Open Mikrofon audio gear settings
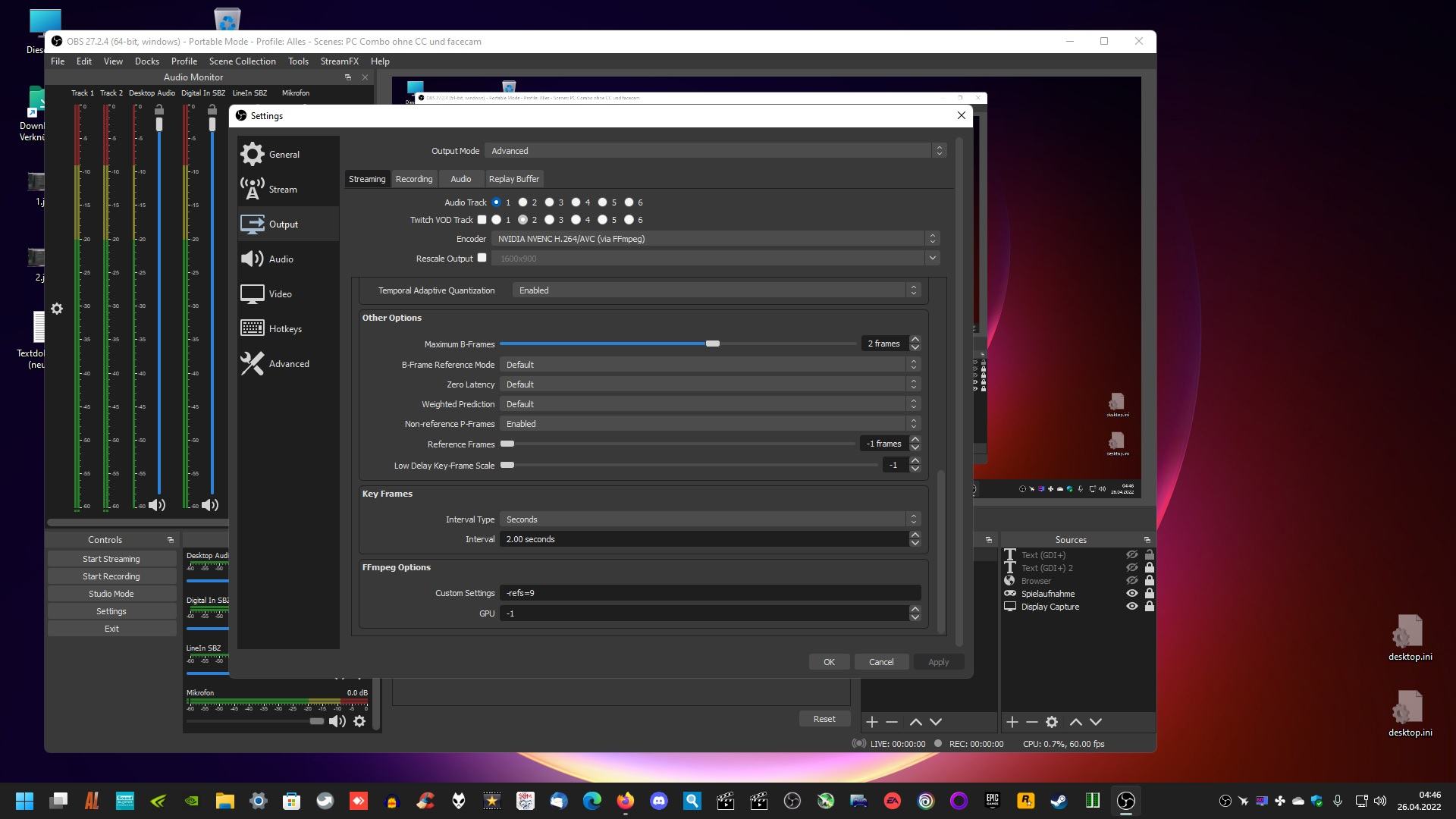Image resolution: width=1456 pixels, height=819 pixels. pos(359,721)
